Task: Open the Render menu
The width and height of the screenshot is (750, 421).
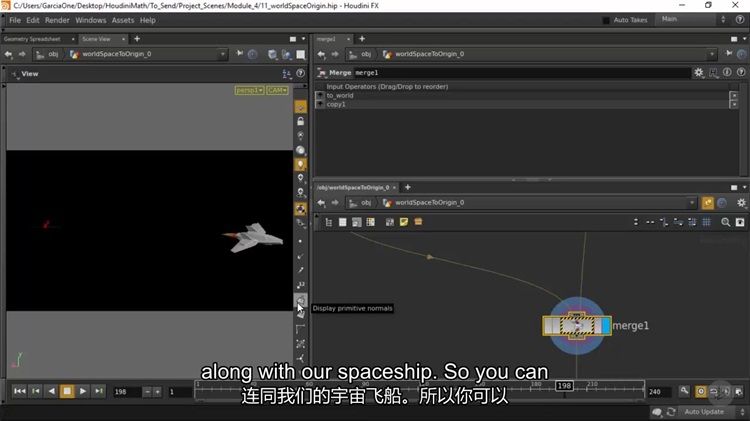Action: click(x=57, y=20)
